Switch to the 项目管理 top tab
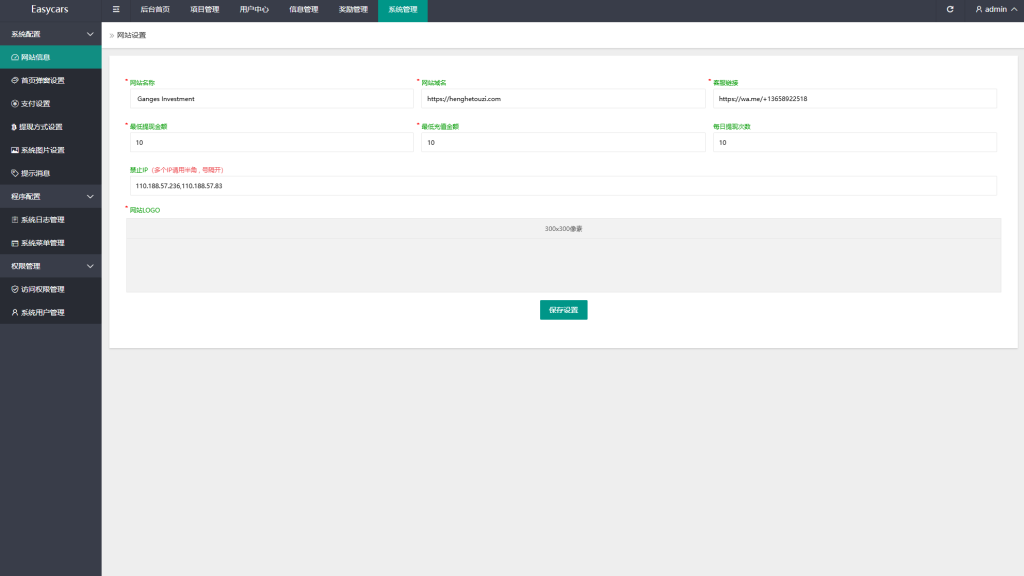The height and width of the screenshot is (576, 1024). click(204, 9)
